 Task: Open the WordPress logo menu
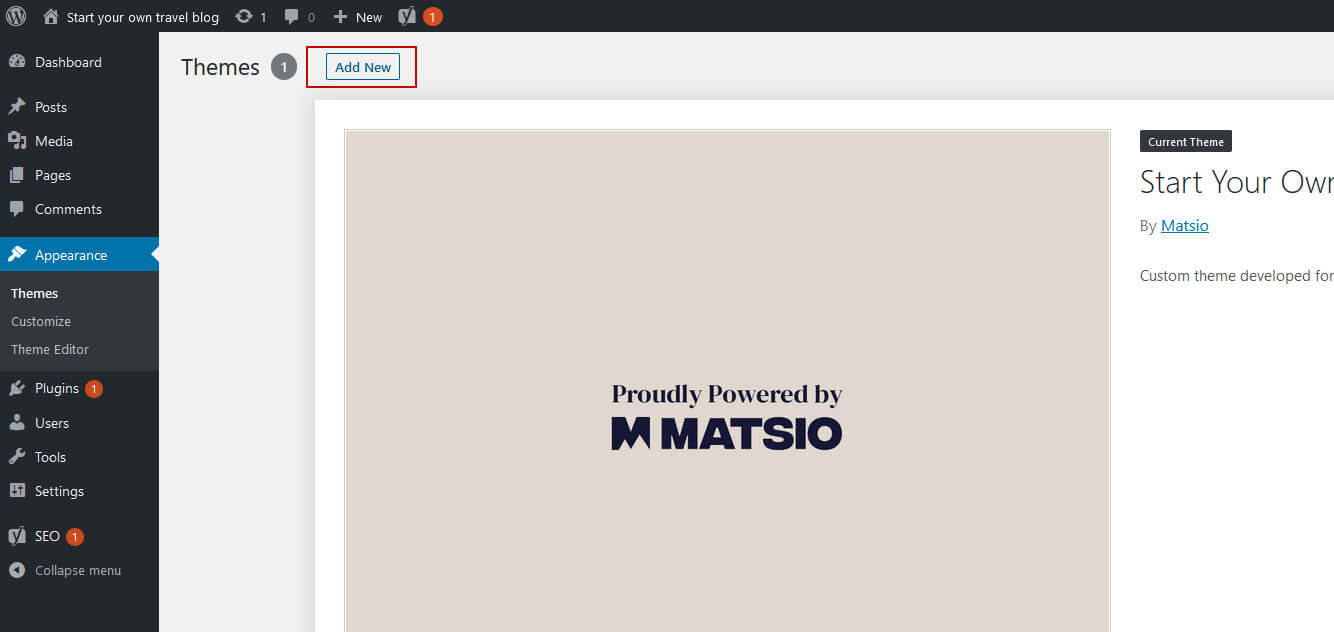16,16
